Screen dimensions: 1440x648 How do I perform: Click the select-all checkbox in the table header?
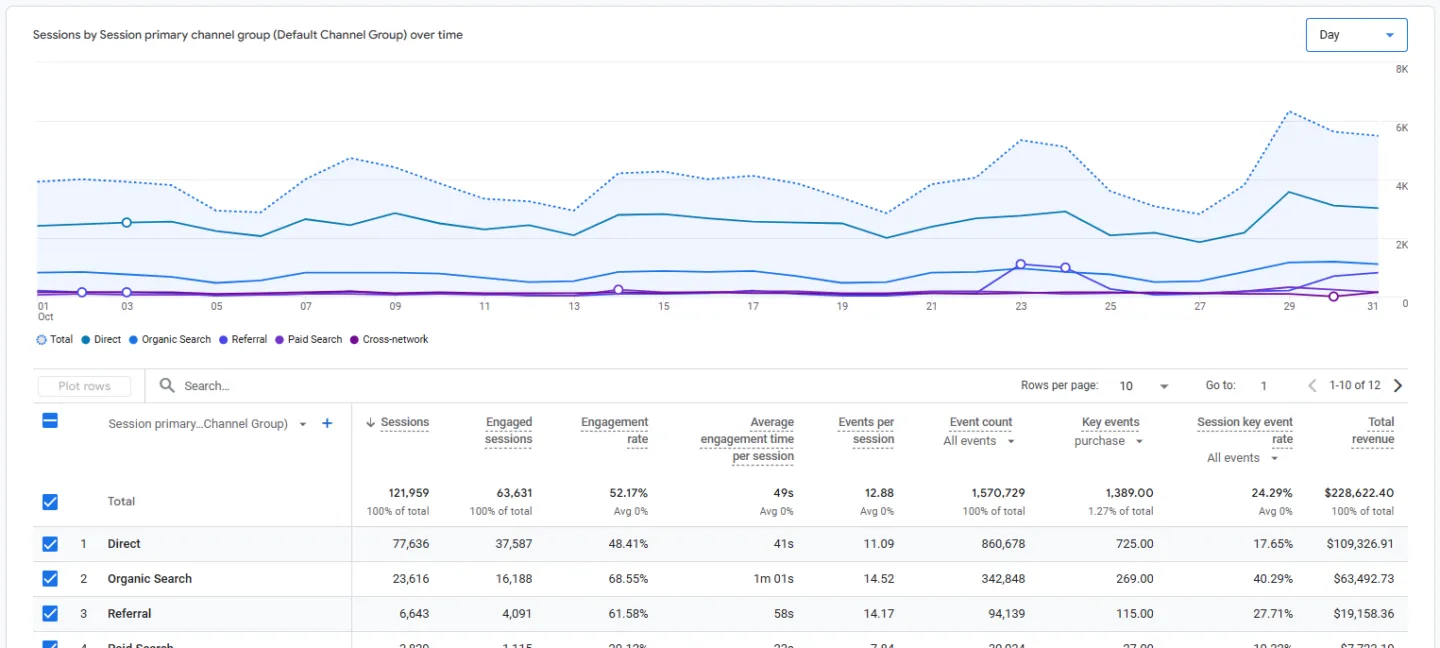click(x=50, y=421)
